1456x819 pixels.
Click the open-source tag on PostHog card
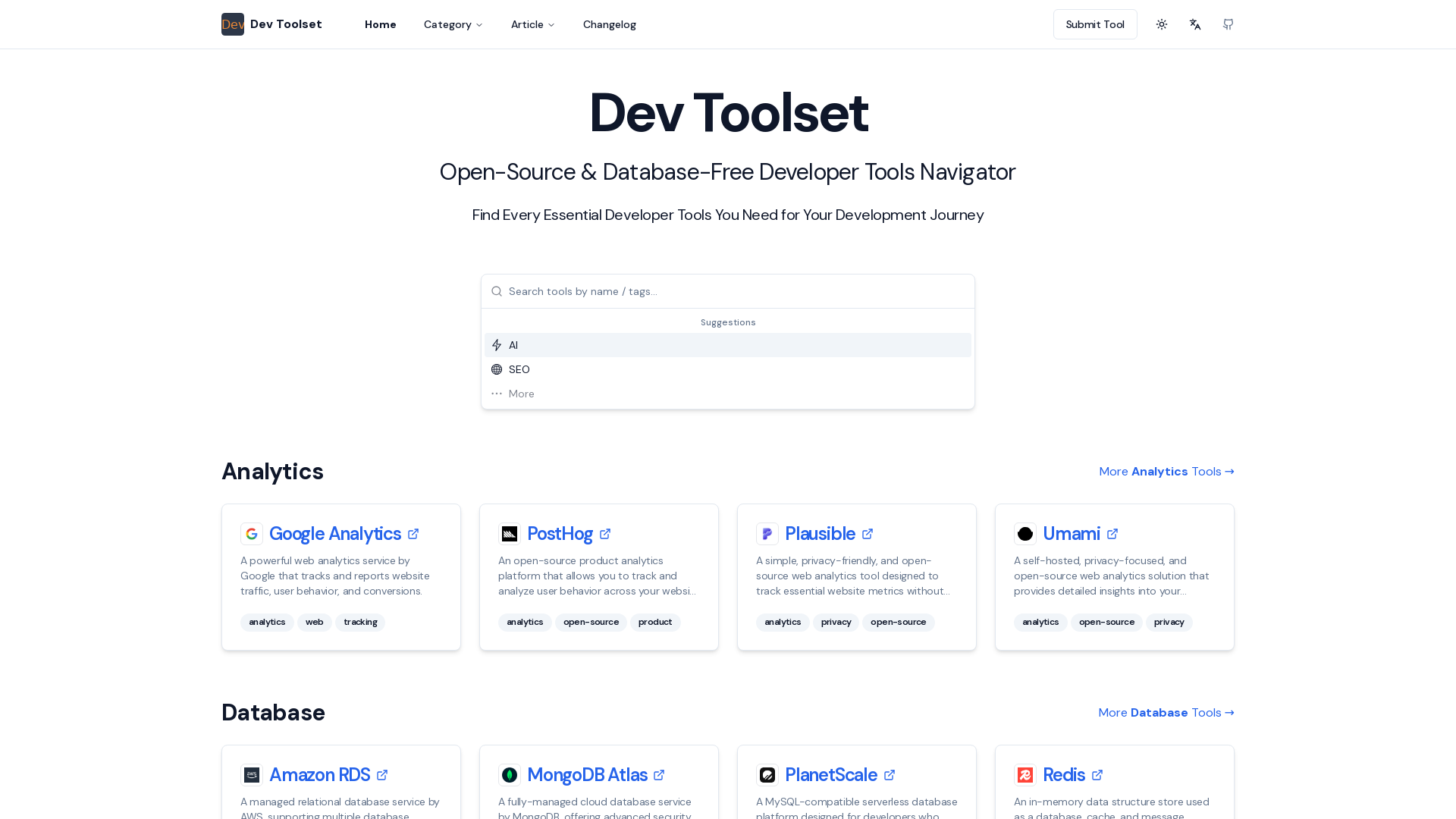point(591,623)
